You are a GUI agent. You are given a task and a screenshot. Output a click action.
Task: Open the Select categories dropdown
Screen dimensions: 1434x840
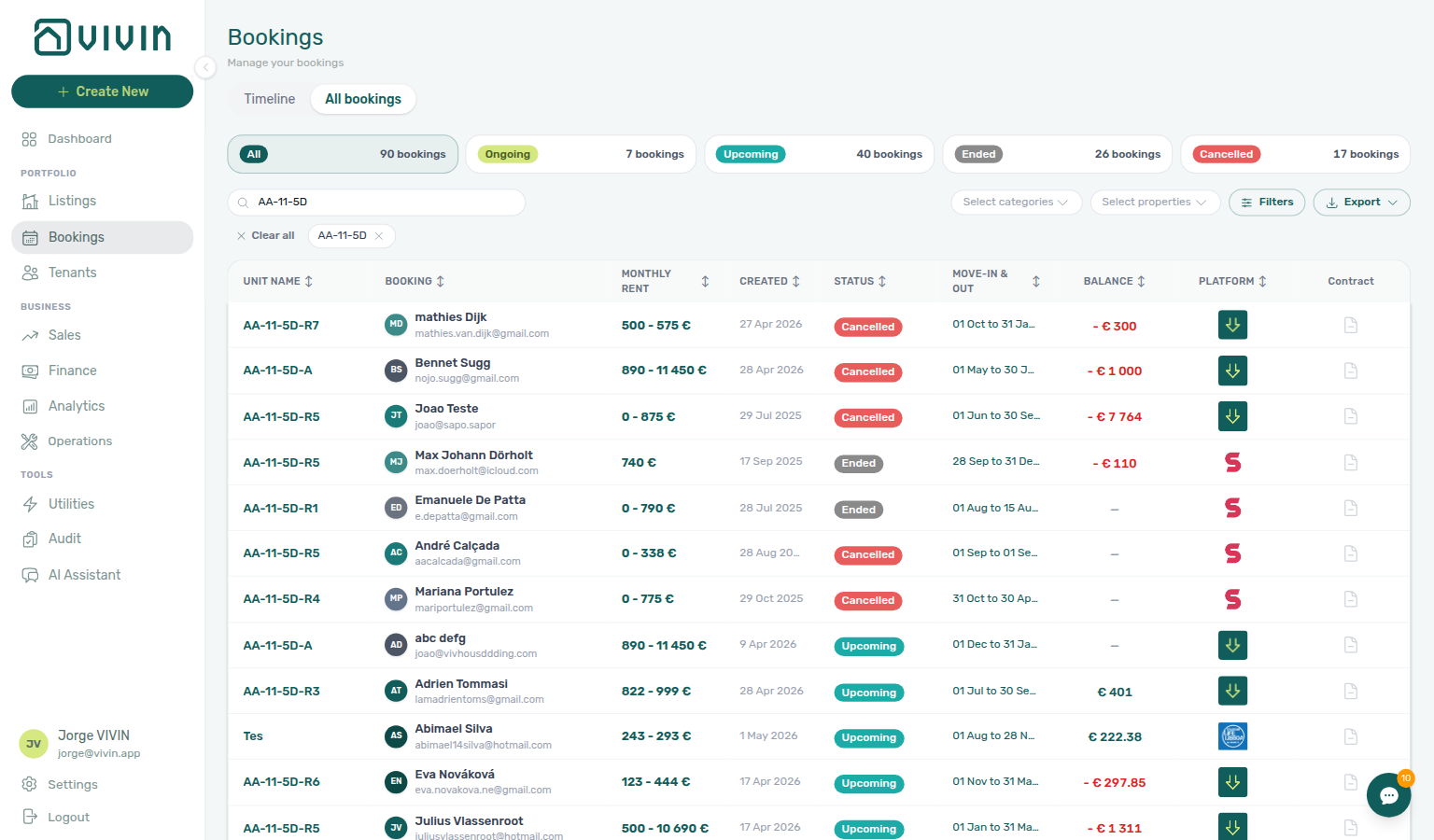[1016, 203]
